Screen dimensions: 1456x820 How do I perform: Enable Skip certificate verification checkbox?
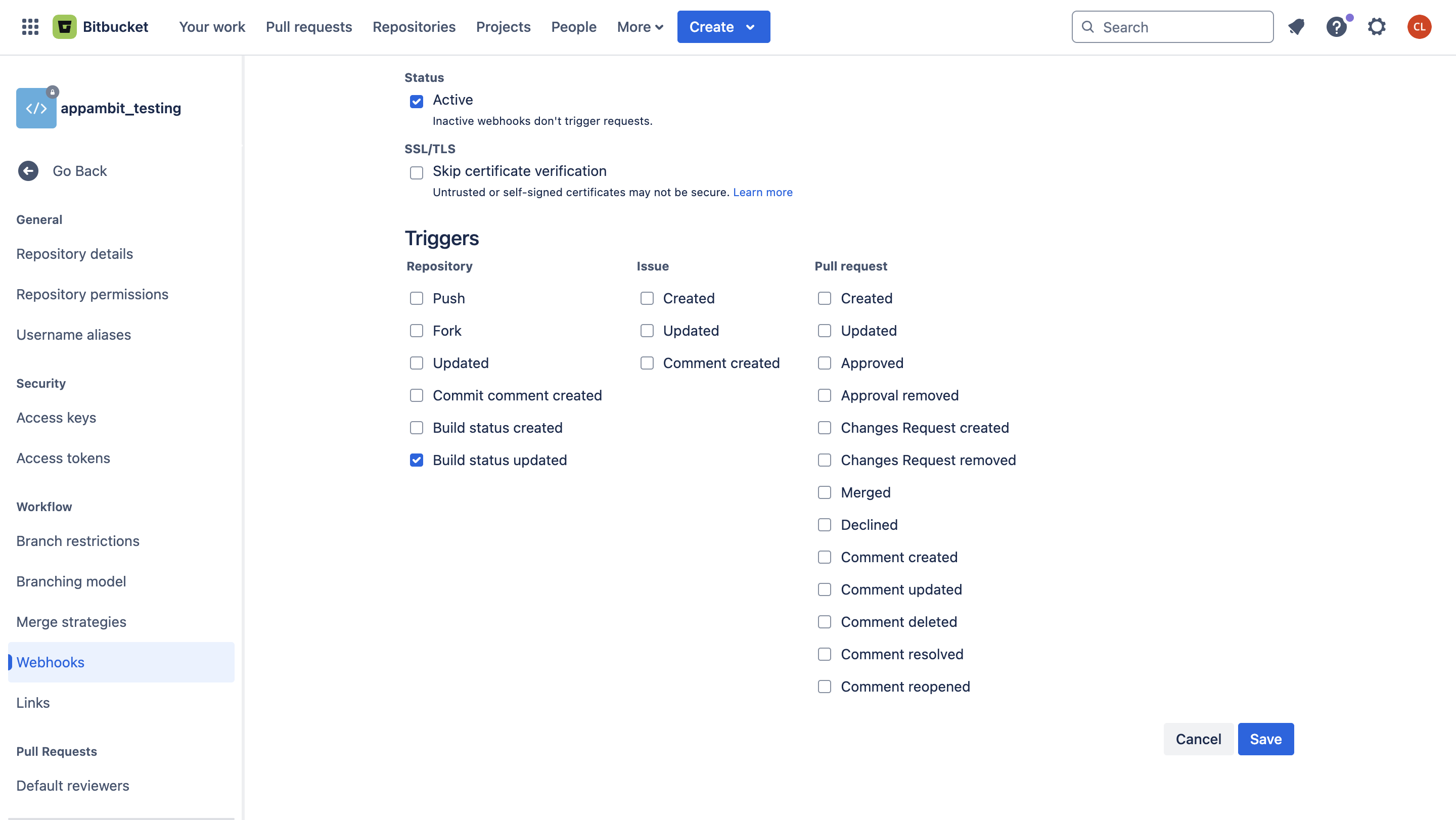[x=417, y=172]
